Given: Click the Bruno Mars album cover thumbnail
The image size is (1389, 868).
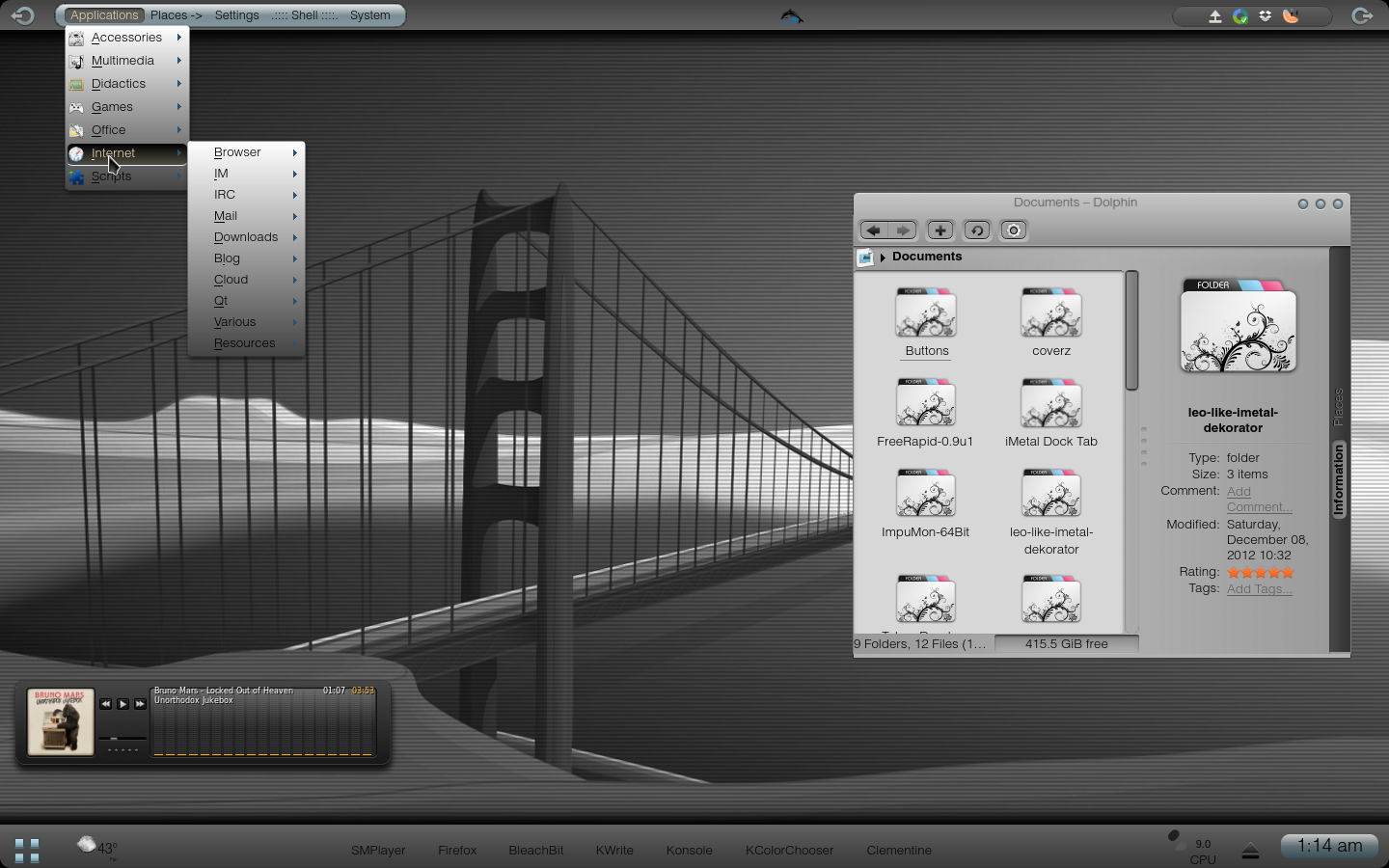Looking at the screenshot, I should click(x=60, y=721).
